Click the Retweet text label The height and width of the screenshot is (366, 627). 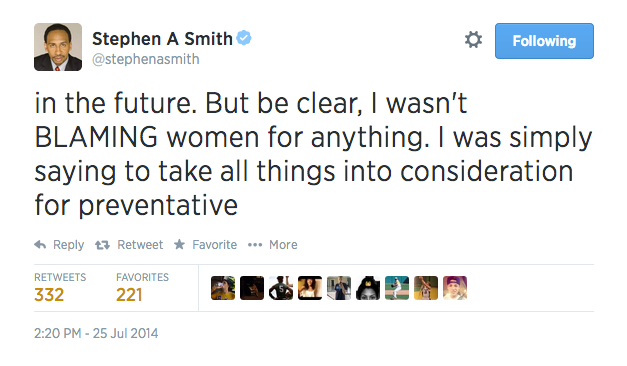pos(140,245)
